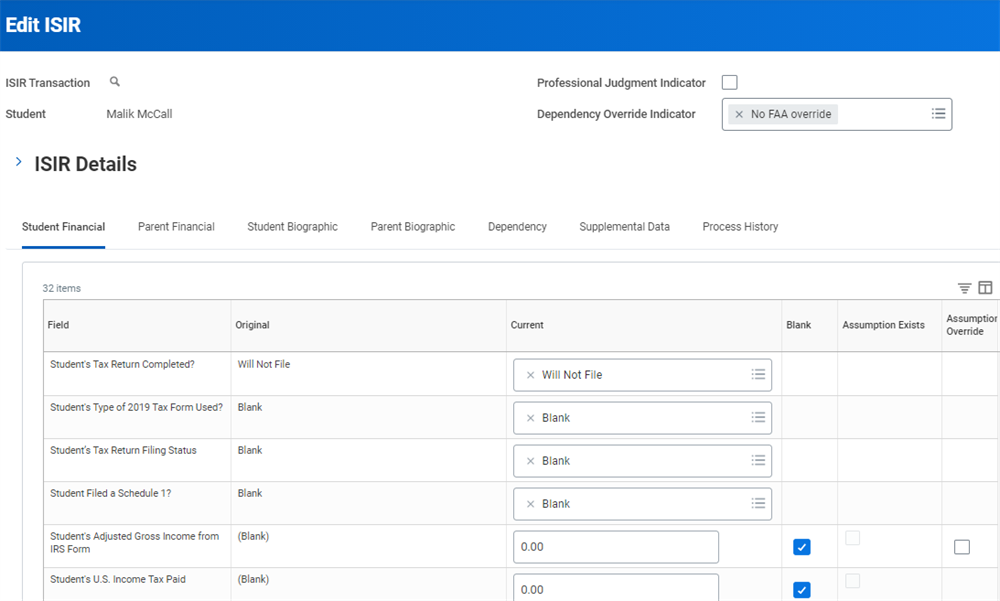Image resolution: width=1000 pixels, height=601 pixels.
Task: Click the table filter icon
Action: (x=964, y=288)
